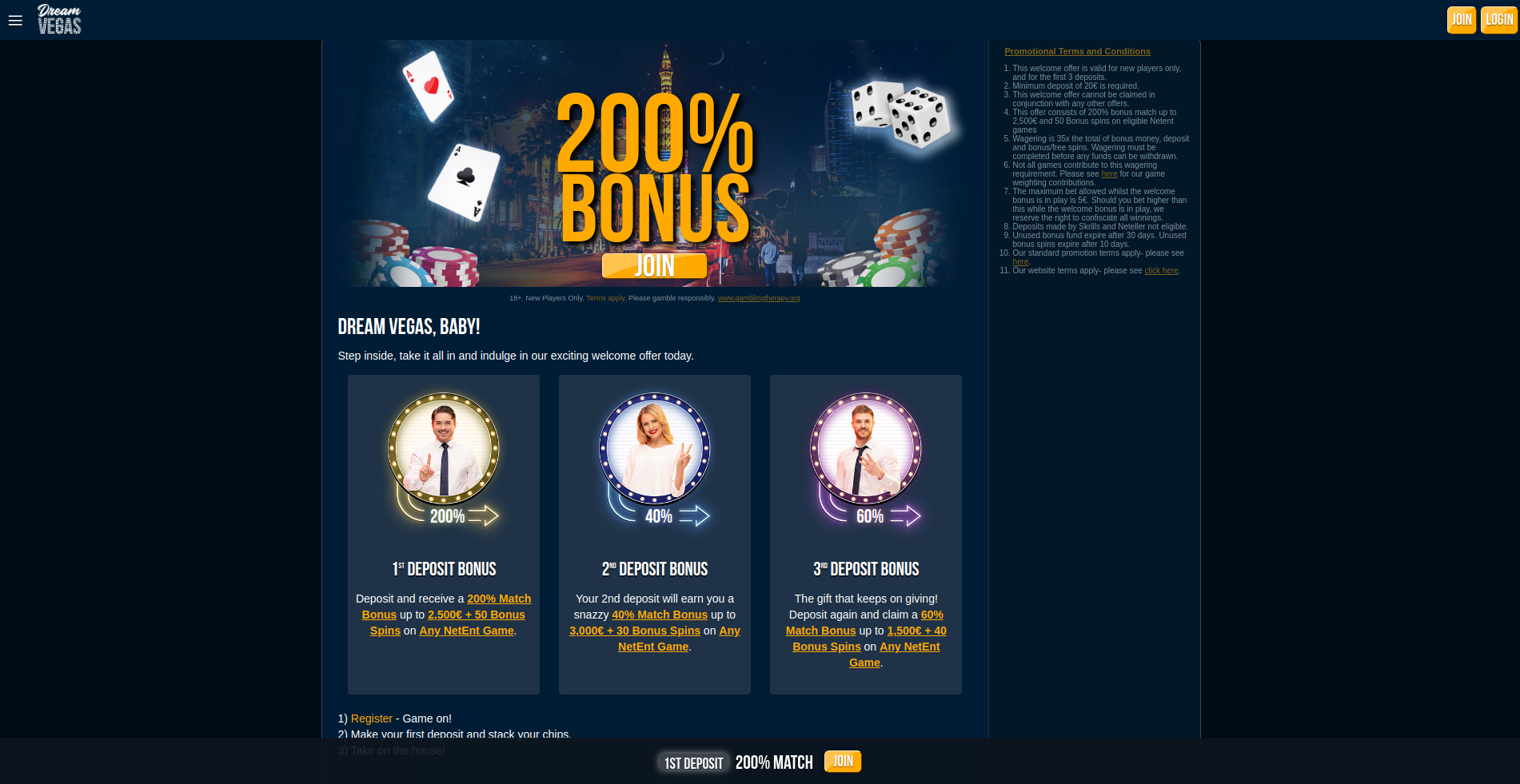Open the 40% Match Bonus link

pos(660,615)
